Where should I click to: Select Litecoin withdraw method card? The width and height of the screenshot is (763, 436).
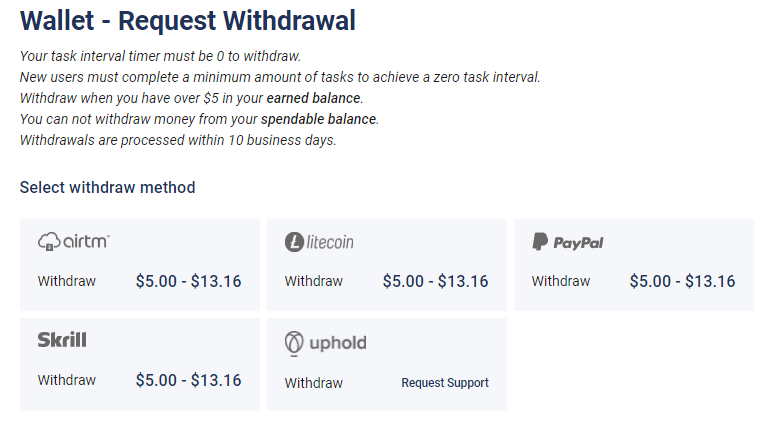pos(387,265)
